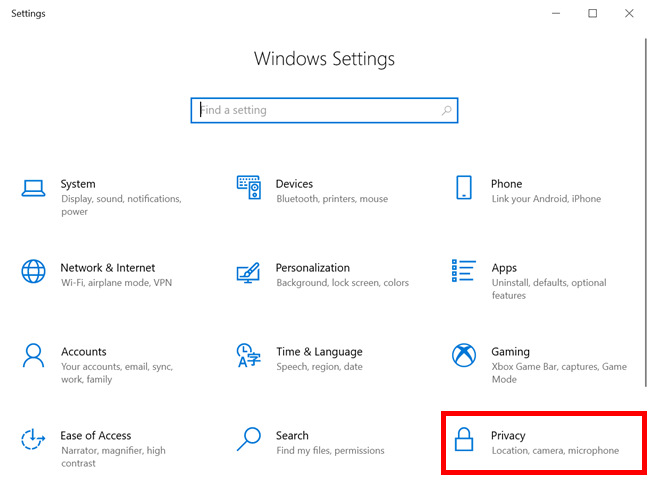Choose Ease of Access label
The height and width of the screenshot is (479, 648).
(96, 436)
